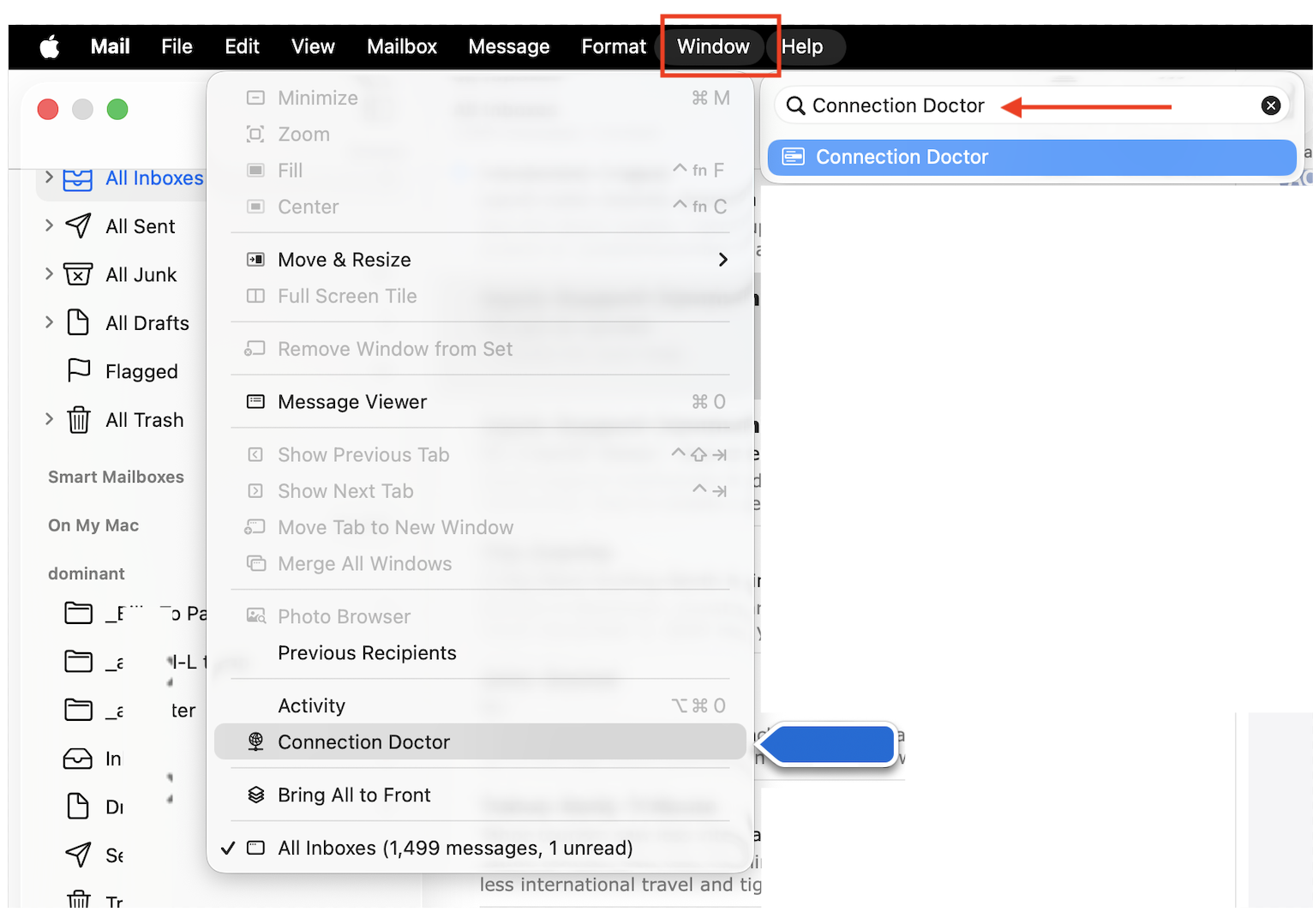Select All Sent in the sidebar
Image resolution: width=1313 pixels, height=924 pixels.
click(x=141, y=226)
